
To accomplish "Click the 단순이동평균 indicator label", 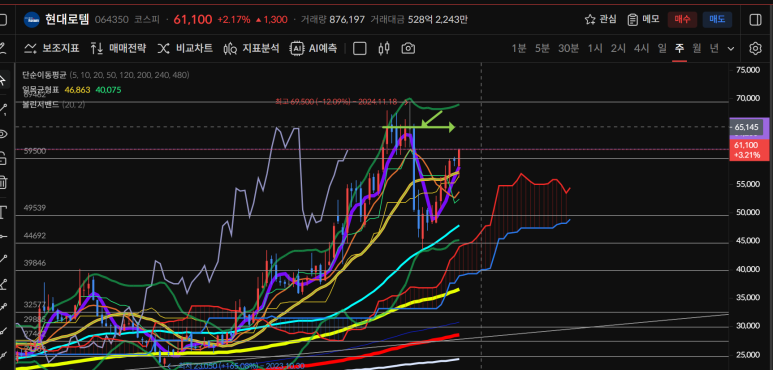I will (x=44, y=75).
